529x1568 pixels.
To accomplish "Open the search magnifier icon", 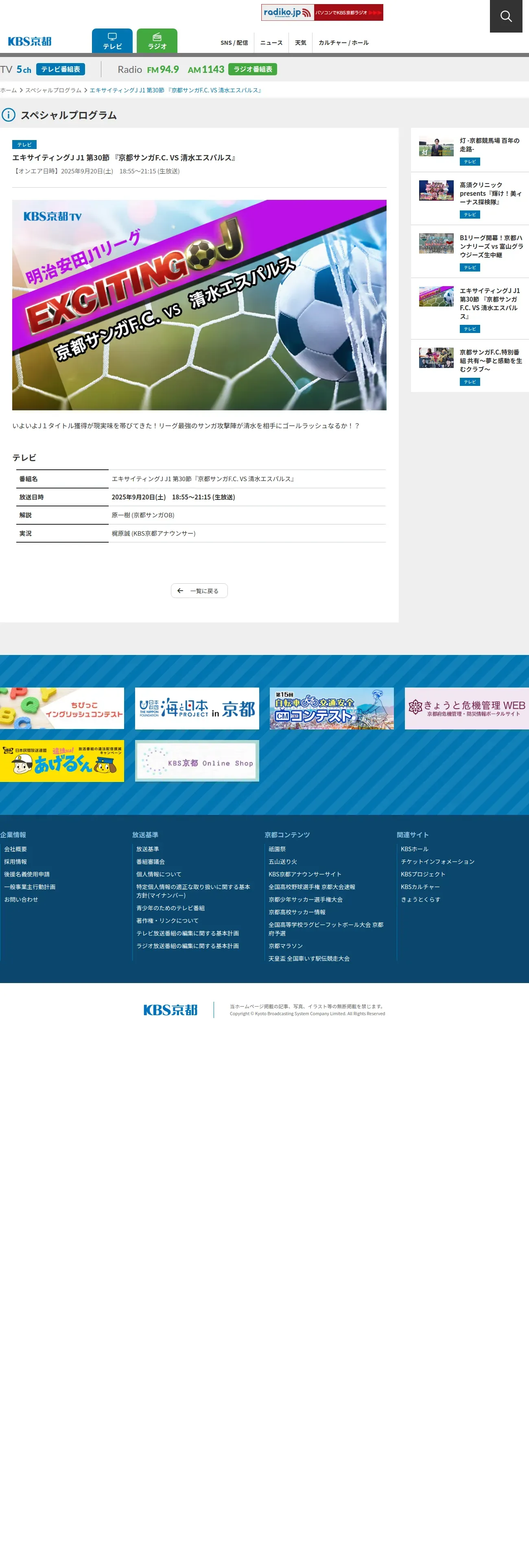I will [506, 16].
